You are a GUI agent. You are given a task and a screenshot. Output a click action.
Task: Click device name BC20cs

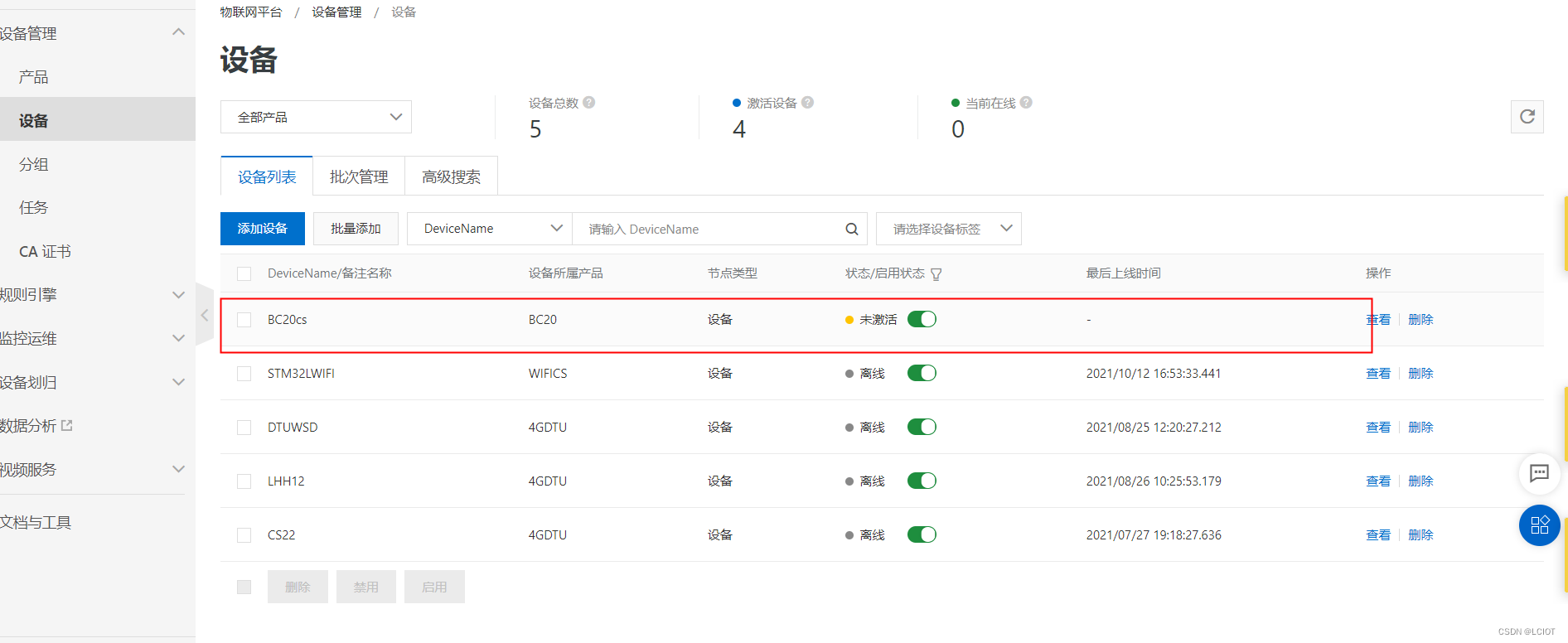coord(287,320)
